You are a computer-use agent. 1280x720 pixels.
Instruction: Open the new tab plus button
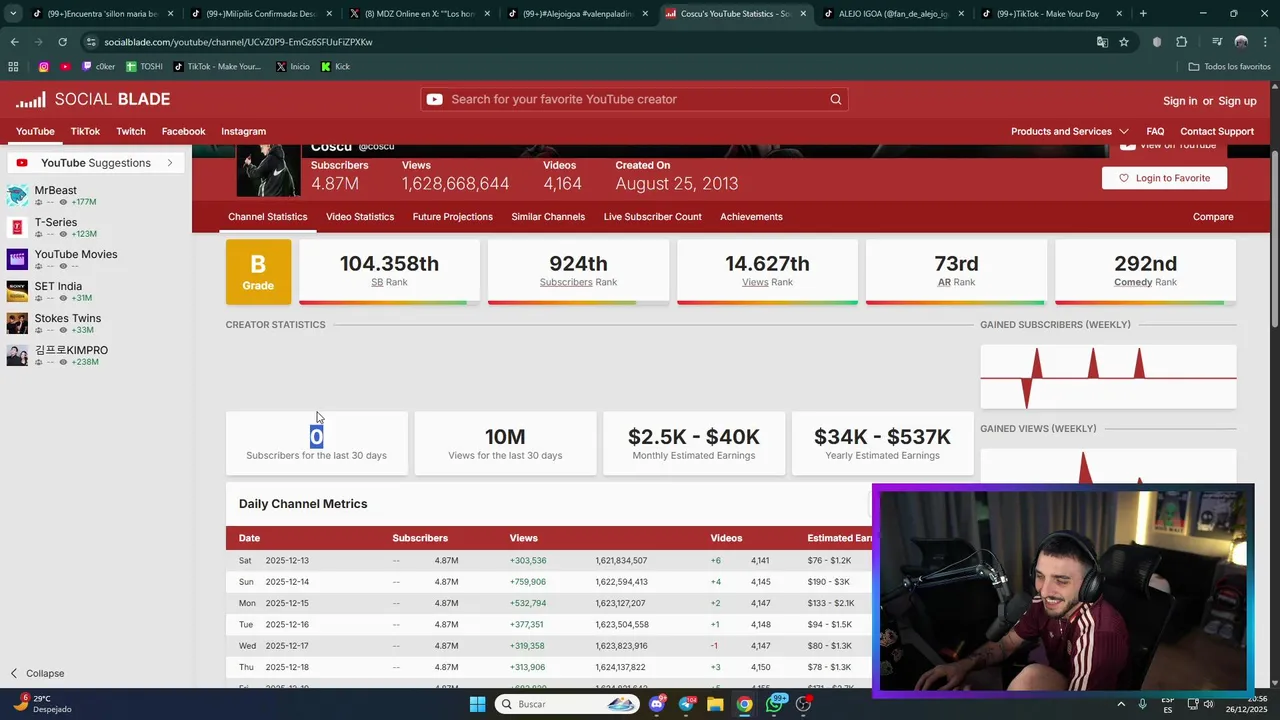(x=1143, y=14)
